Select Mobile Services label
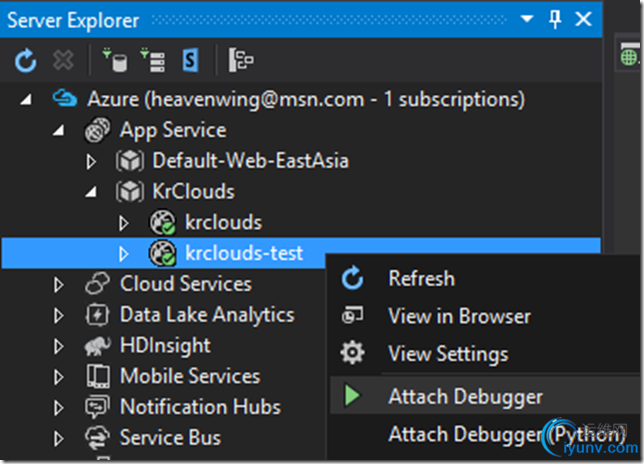Image resolution: width=644 pixels, height=464 pixels. point(190,376)
